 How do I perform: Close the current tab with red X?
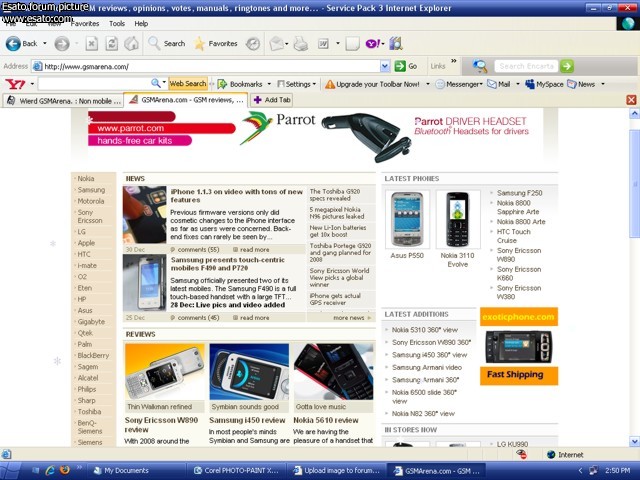tap(631, 100)
